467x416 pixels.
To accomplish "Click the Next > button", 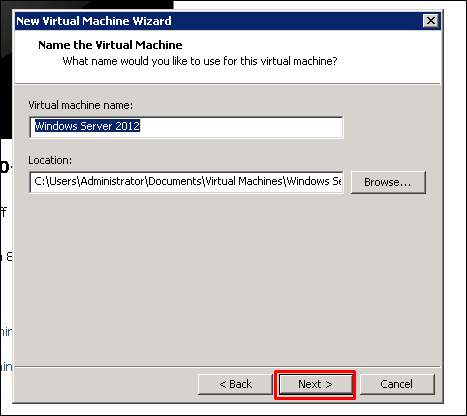I will tap(315, 384).
